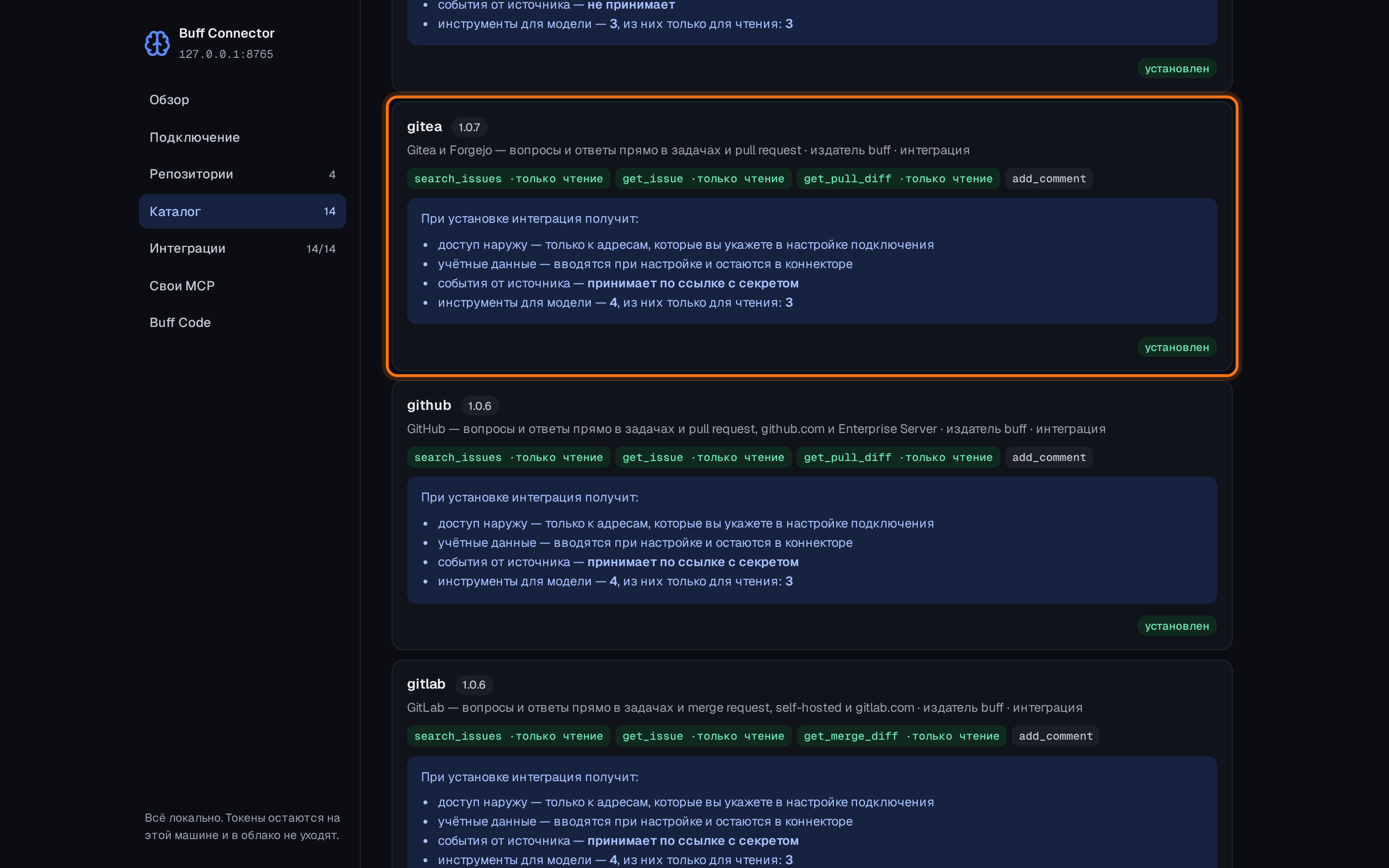Click the Gitea и Forgejo description line
Screen dimensions: 1389x868
tap(688, 150)
